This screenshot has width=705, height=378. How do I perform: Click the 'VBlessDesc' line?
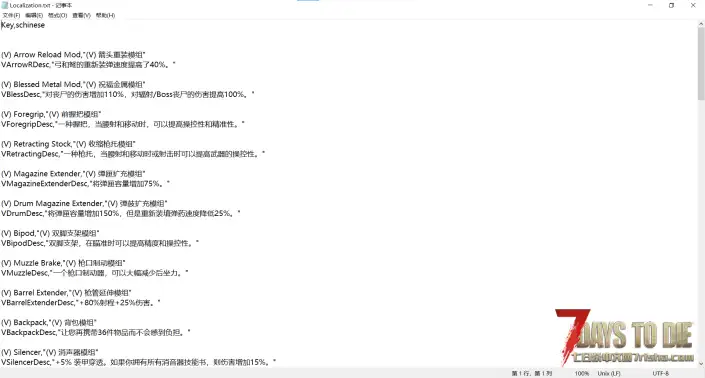(128, 94)
